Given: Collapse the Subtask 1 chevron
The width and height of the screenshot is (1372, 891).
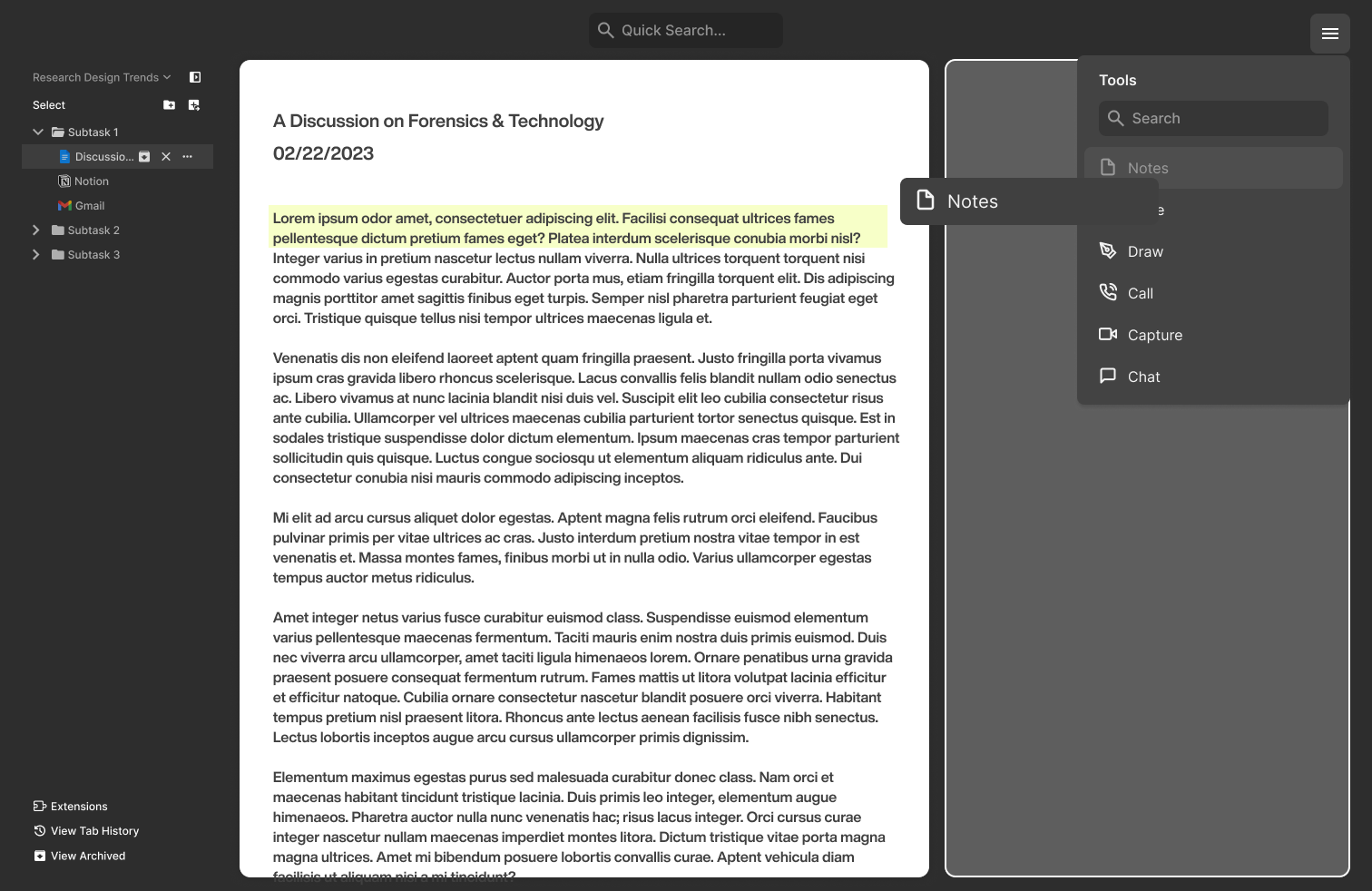Looking at the screenshot, I should [38, 132].
